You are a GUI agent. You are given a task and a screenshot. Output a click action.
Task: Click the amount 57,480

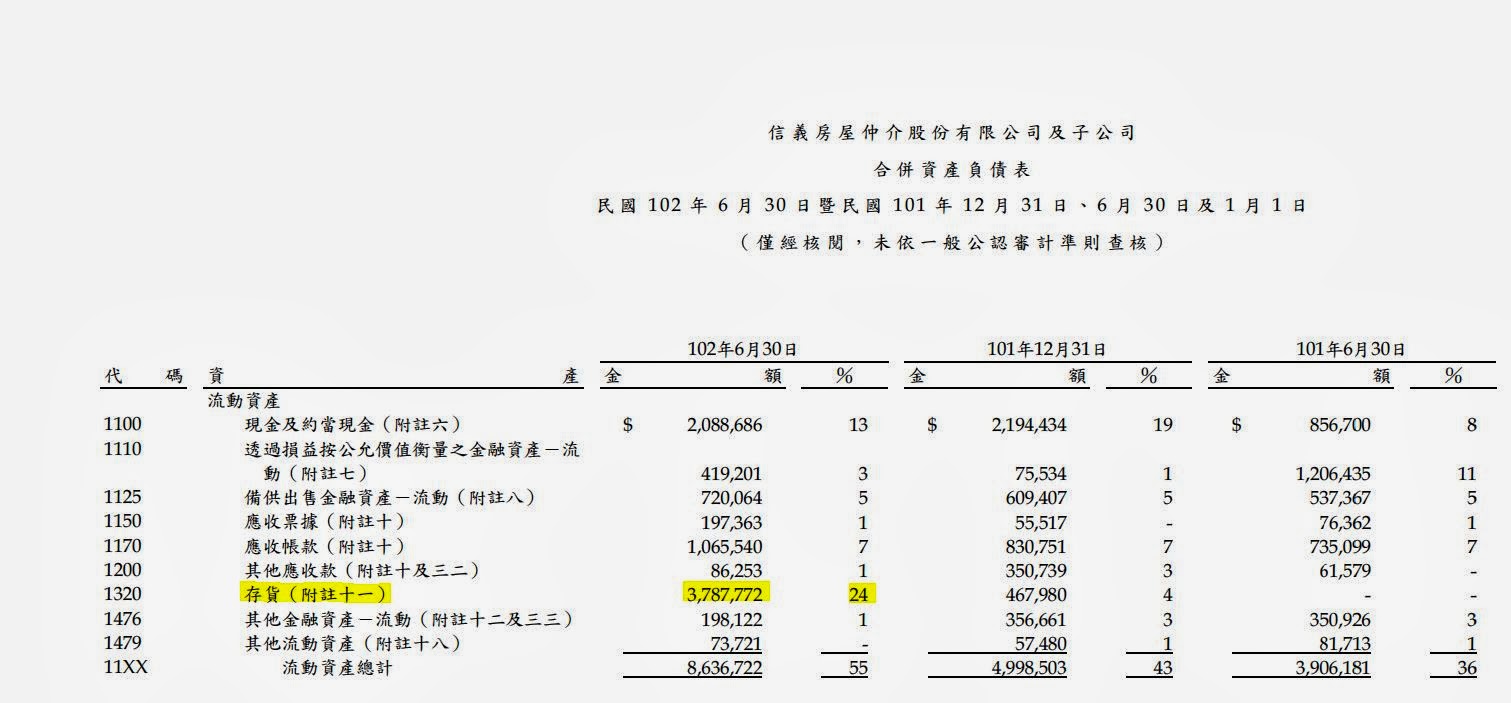(1041, 643)
